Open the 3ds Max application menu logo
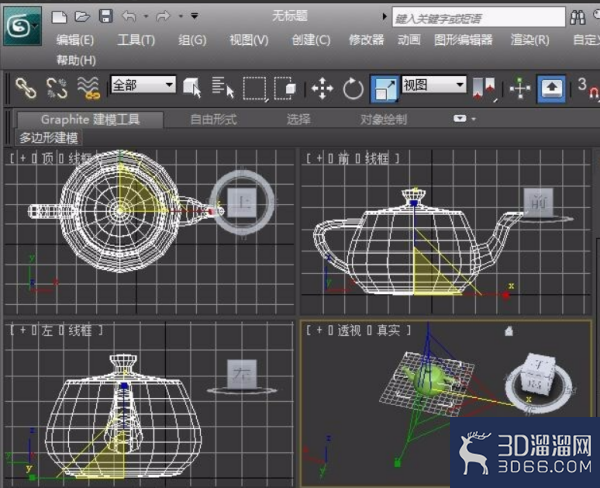The image size is (600, 488). click(x=22, y=26)
